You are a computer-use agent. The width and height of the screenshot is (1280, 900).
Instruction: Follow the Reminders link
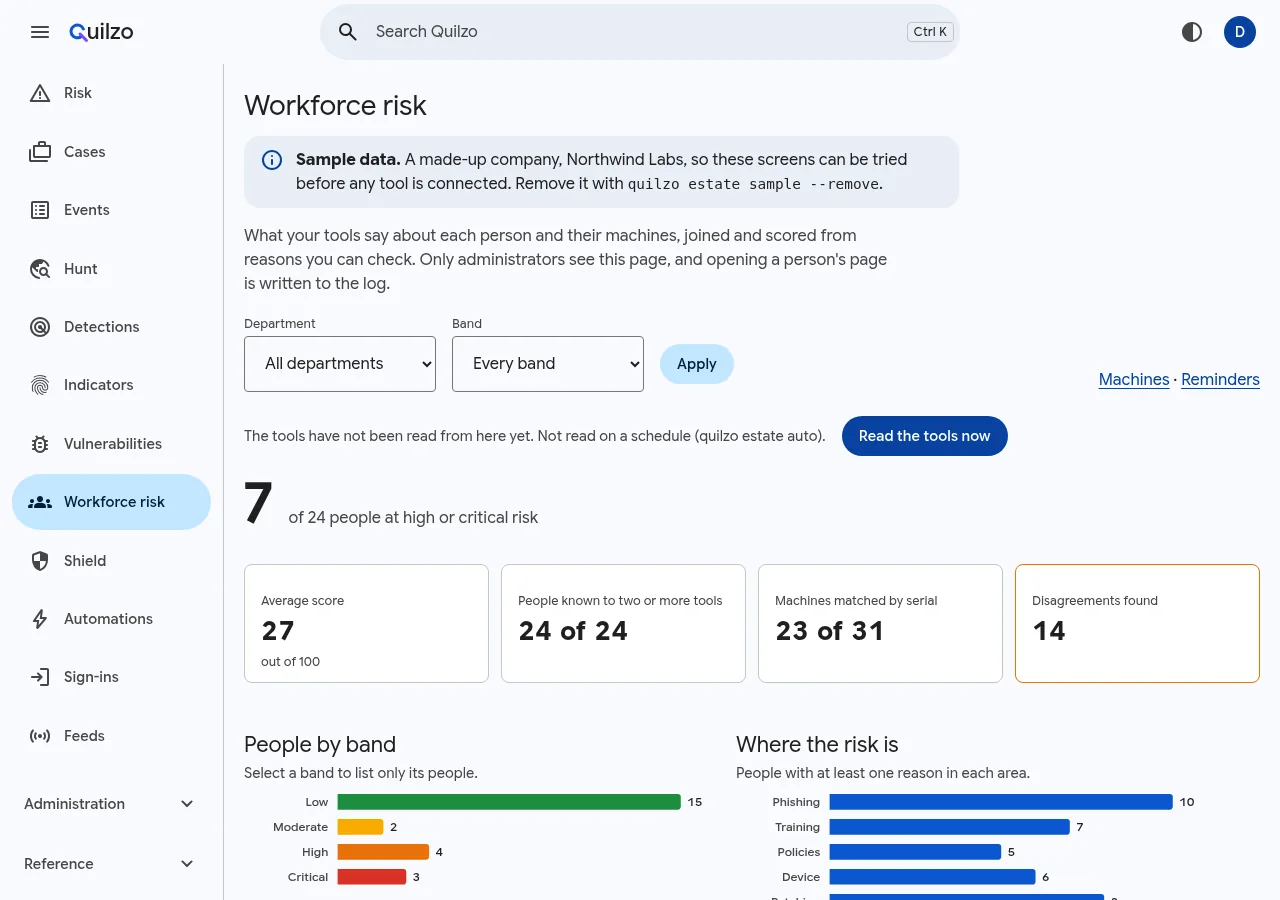tap(1220, 380)
